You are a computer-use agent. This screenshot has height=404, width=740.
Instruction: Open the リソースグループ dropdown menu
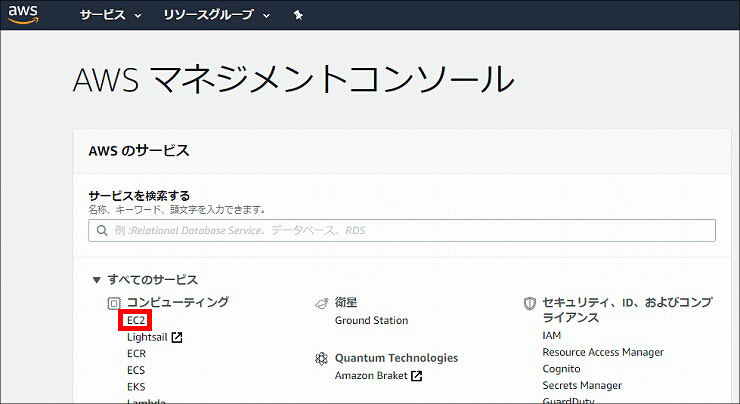pos(217,15)
